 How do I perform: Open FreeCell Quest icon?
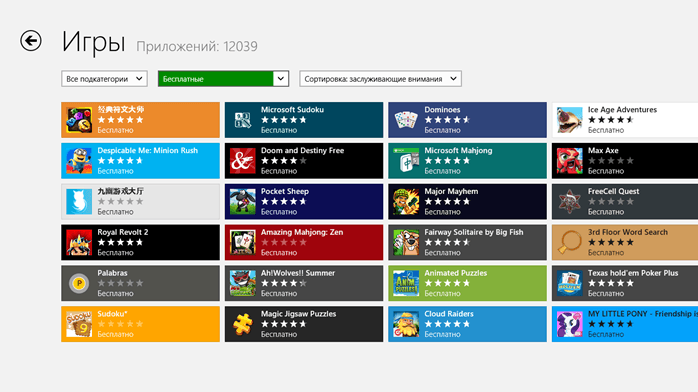point(569,202)
